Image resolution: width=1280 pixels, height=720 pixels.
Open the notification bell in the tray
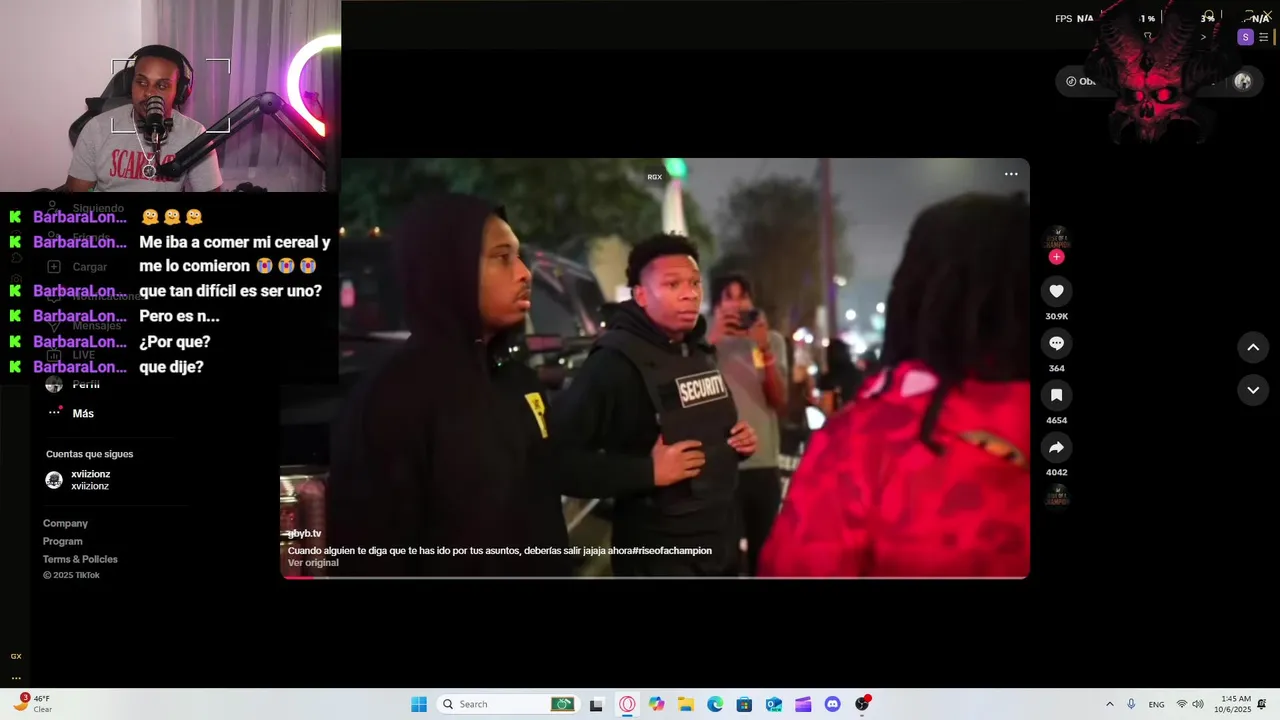click(x=1262, y=704)
